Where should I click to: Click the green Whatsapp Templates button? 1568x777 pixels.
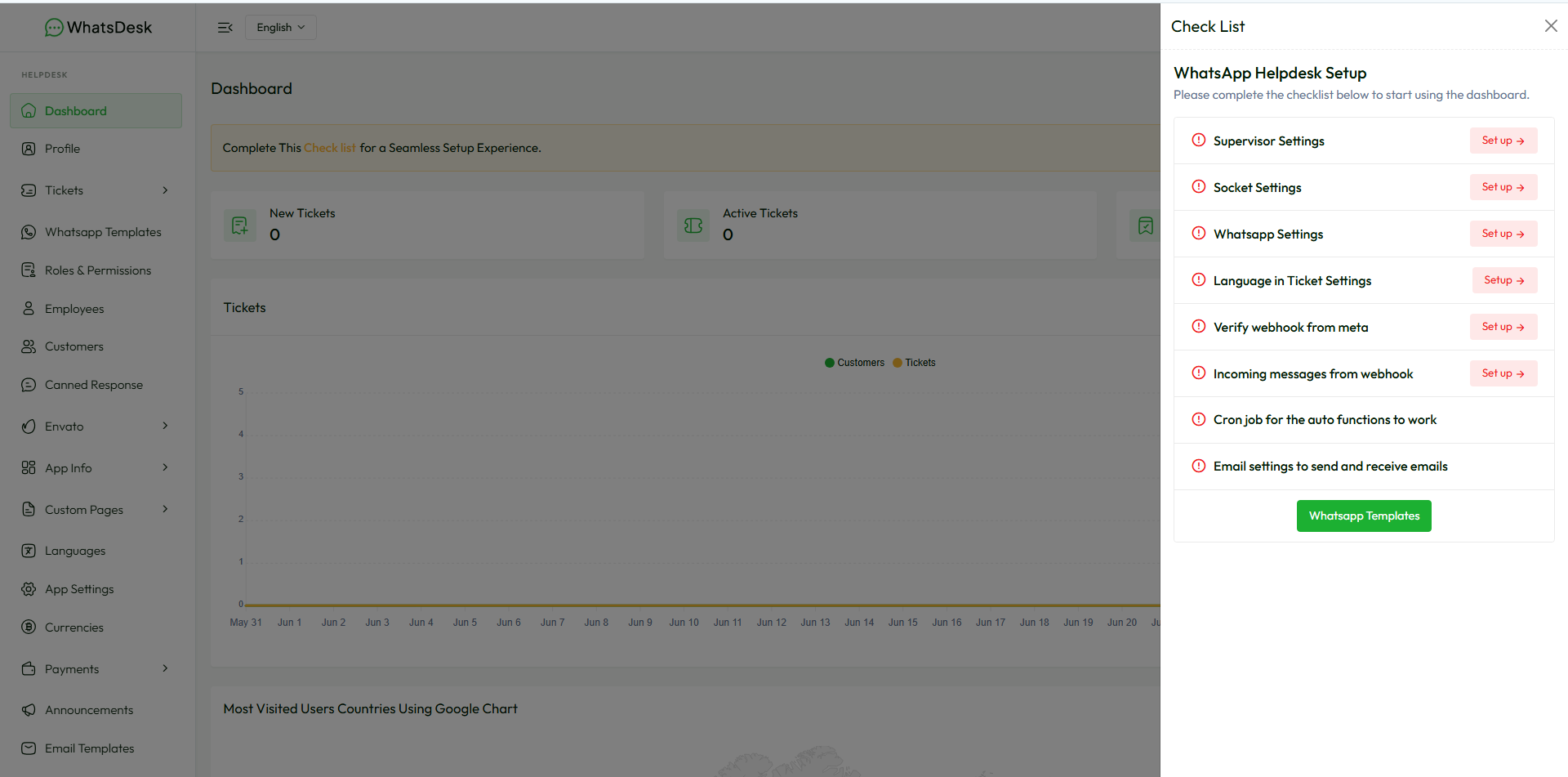1364,516
